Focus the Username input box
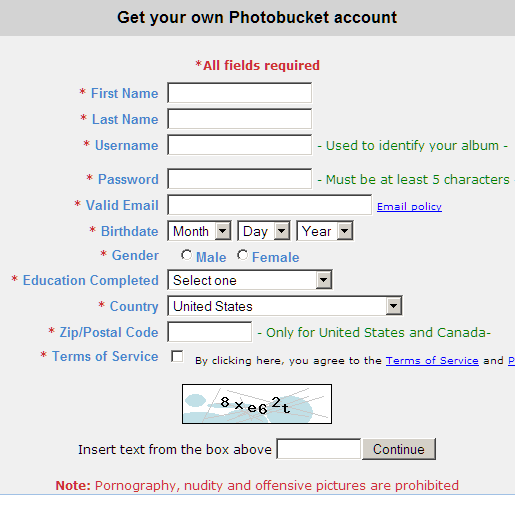This screenshot has height=506, width=515. tap(240, 145)
